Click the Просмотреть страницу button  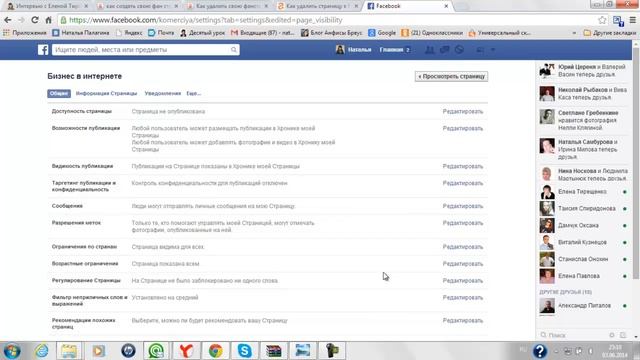click(x=451, y=76)
